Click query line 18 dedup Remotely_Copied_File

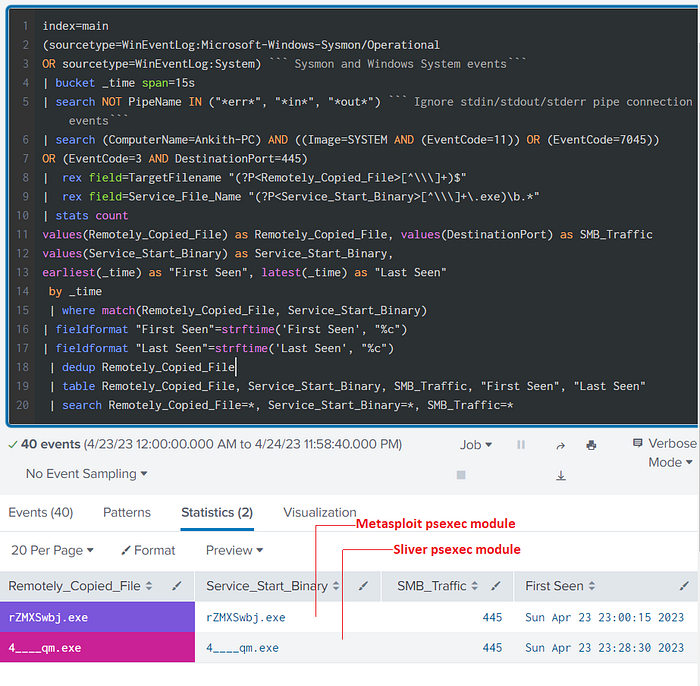point(143,367)
